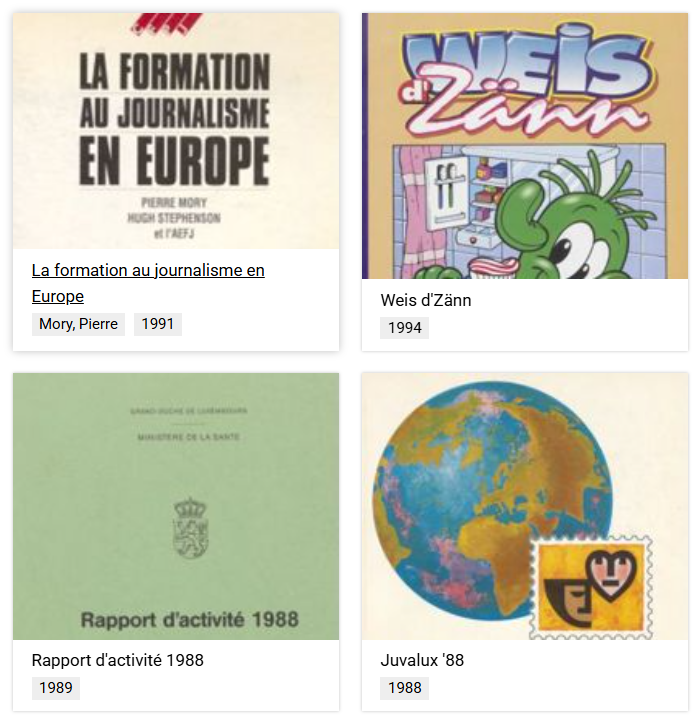The height and width of the screenshot is (725, 698).
Task: Click the Luxembourg coat of arms emblem
Action: (x=190, y=528)
